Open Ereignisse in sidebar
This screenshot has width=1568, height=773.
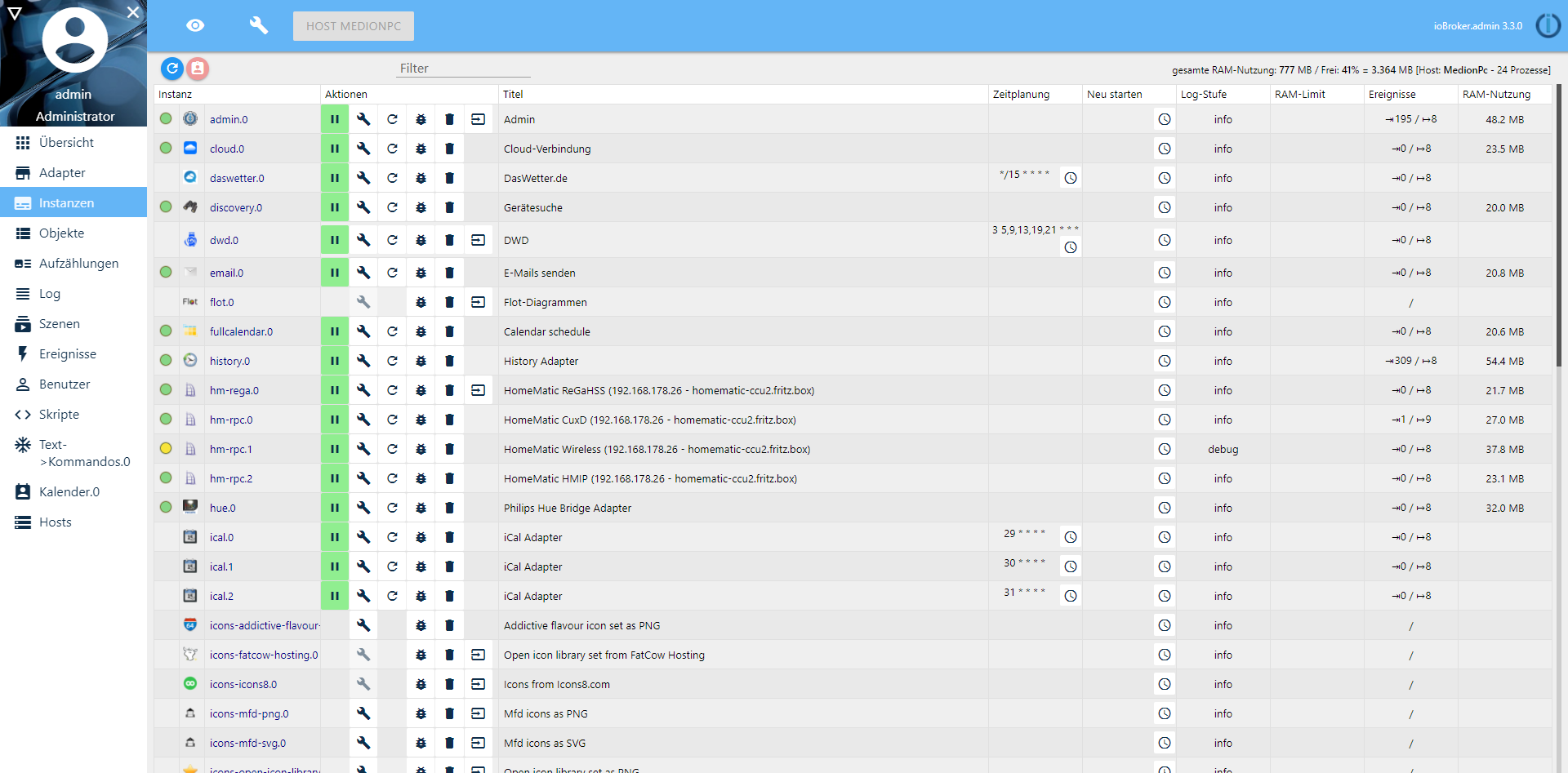(x=73, y=353)
